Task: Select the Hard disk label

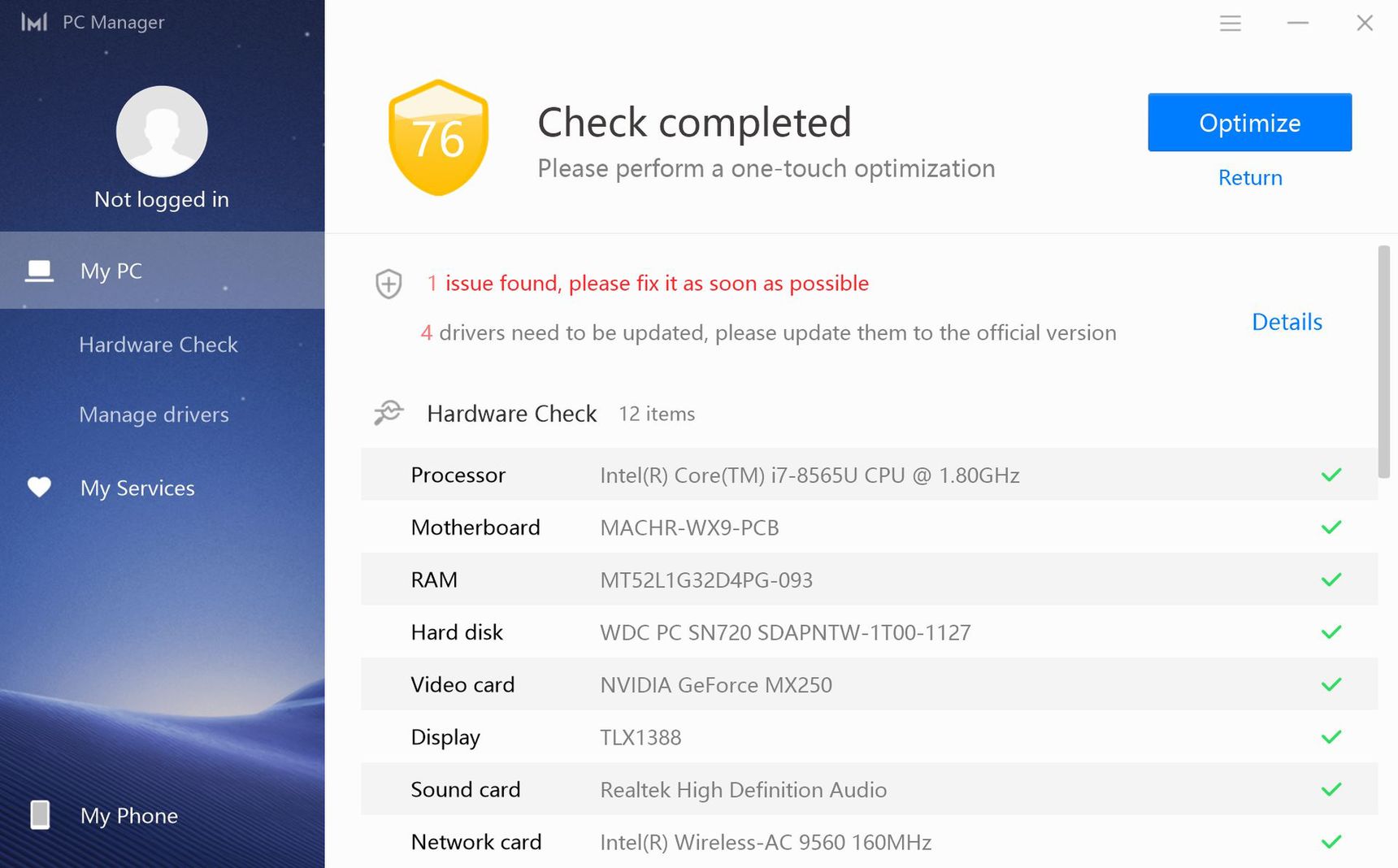Action: (457, 632)
